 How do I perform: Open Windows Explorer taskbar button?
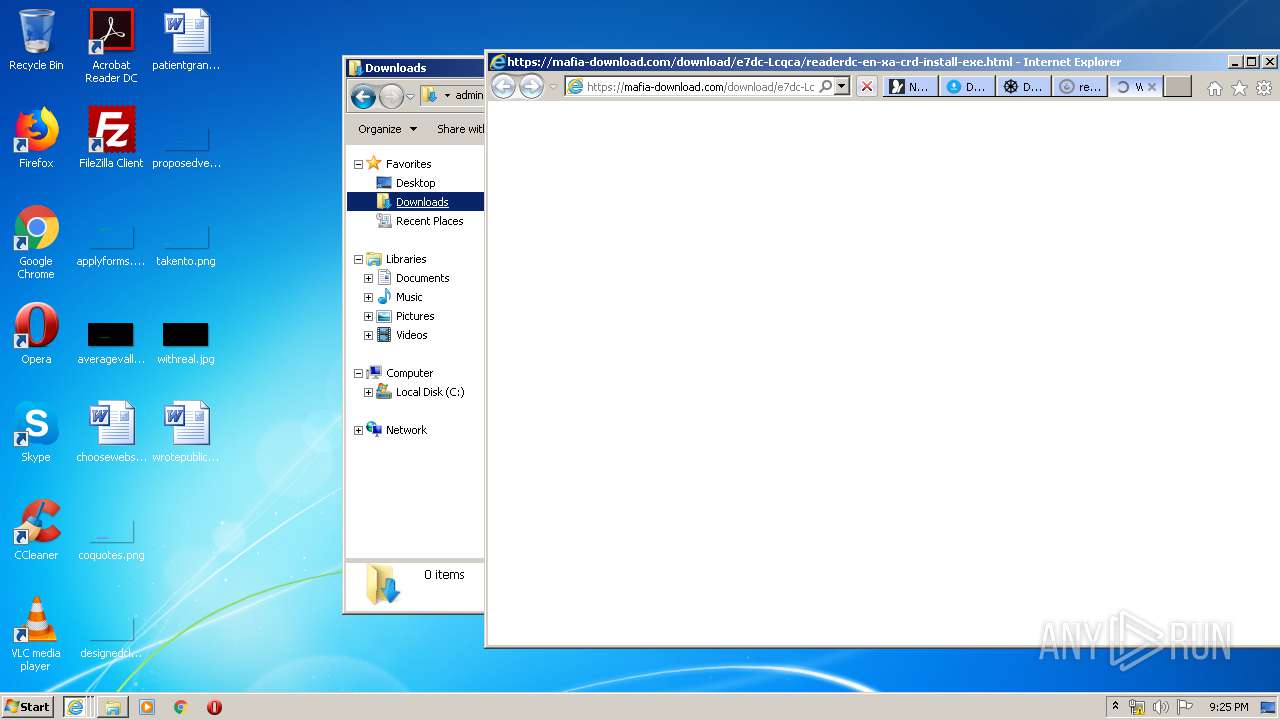pos(112,707)
